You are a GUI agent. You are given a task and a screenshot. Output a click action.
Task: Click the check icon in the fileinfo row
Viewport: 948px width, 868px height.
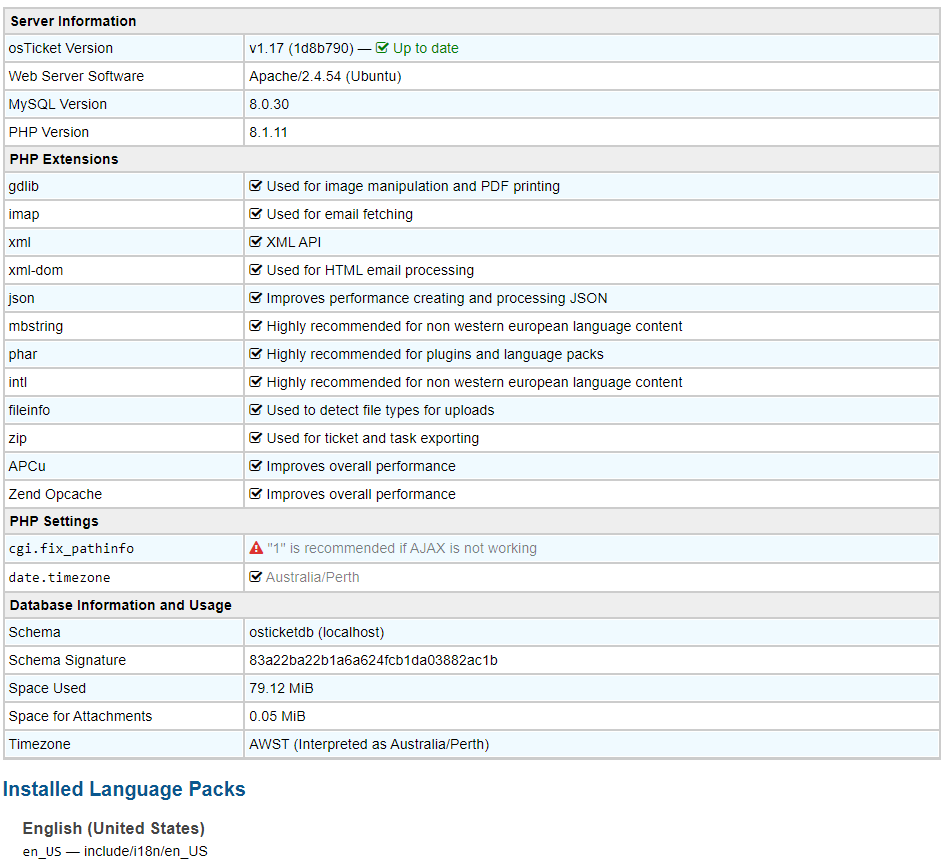pos(256,410)
